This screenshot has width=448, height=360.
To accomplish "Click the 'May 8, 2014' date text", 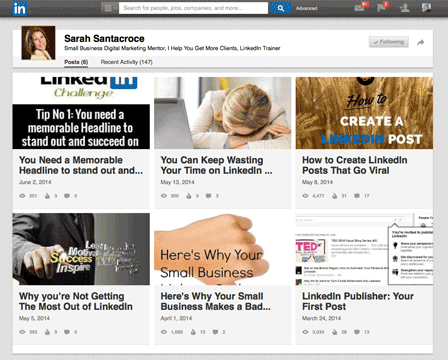I will pos(317,182).
